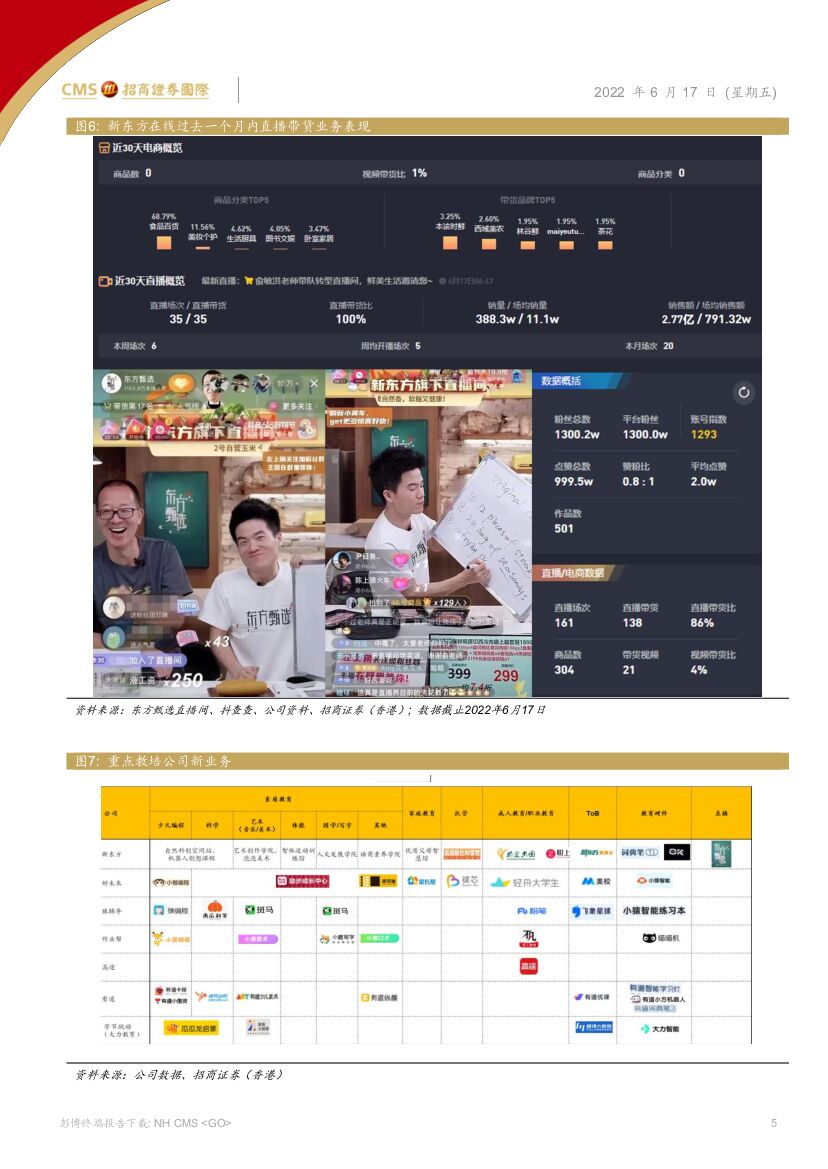Click the CMS 招商證券國際 logo in the header
The image size is (828, 1169).
point(135,89)
